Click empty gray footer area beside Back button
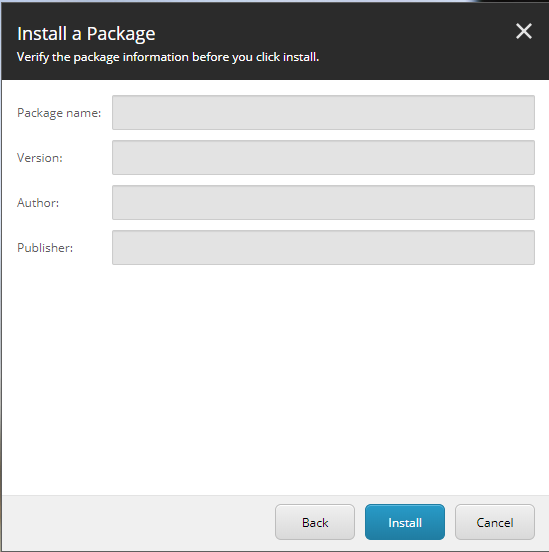 [x=137, y=522]
